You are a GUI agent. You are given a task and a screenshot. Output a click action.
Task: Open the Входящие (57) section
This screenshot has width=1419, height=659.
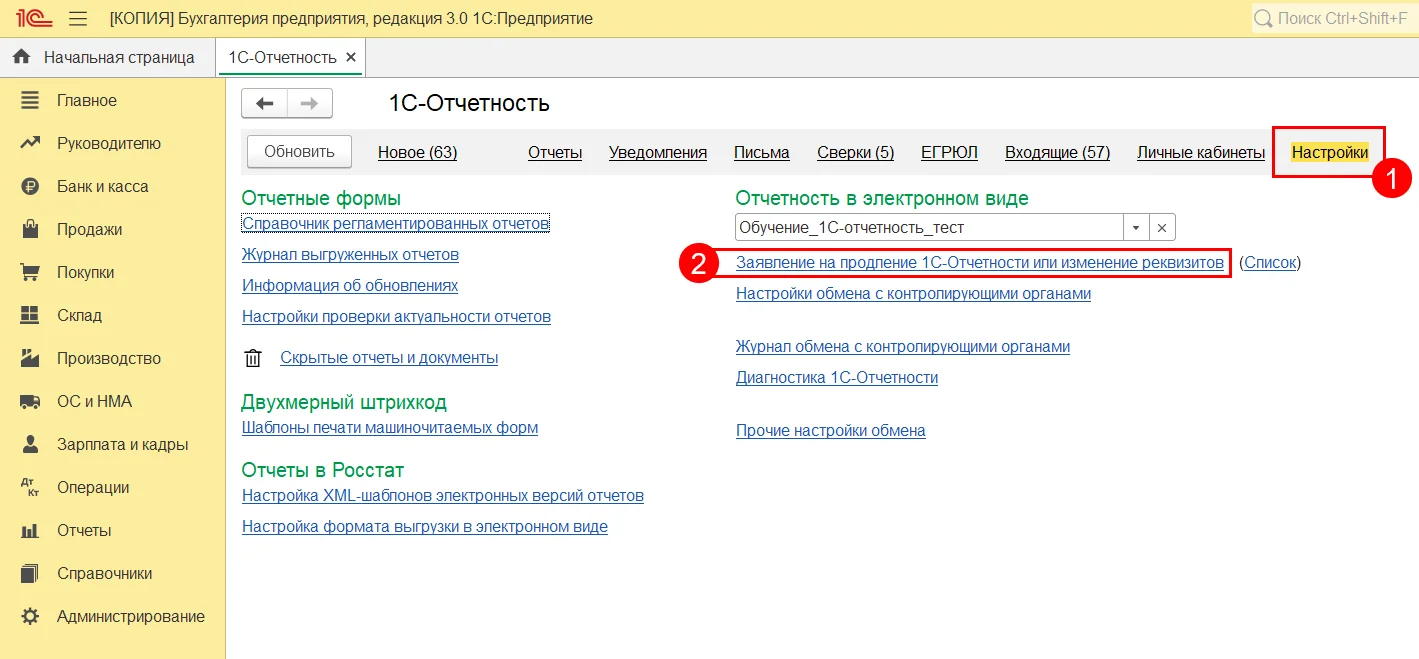point(1058,152)
